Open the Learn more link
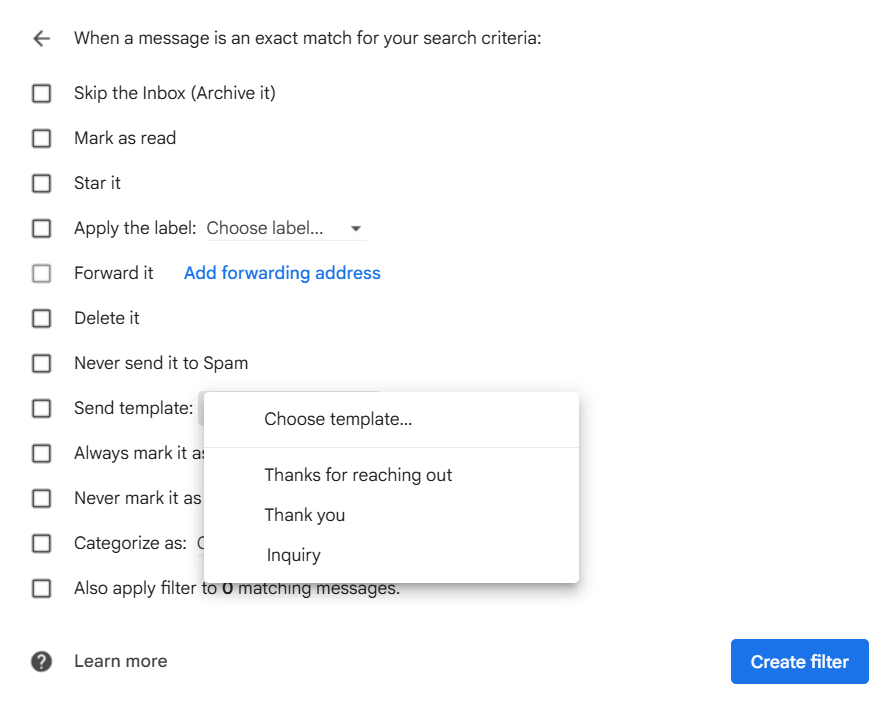The height and width of the screenshot is (709, 894). (x=120, y=661)
